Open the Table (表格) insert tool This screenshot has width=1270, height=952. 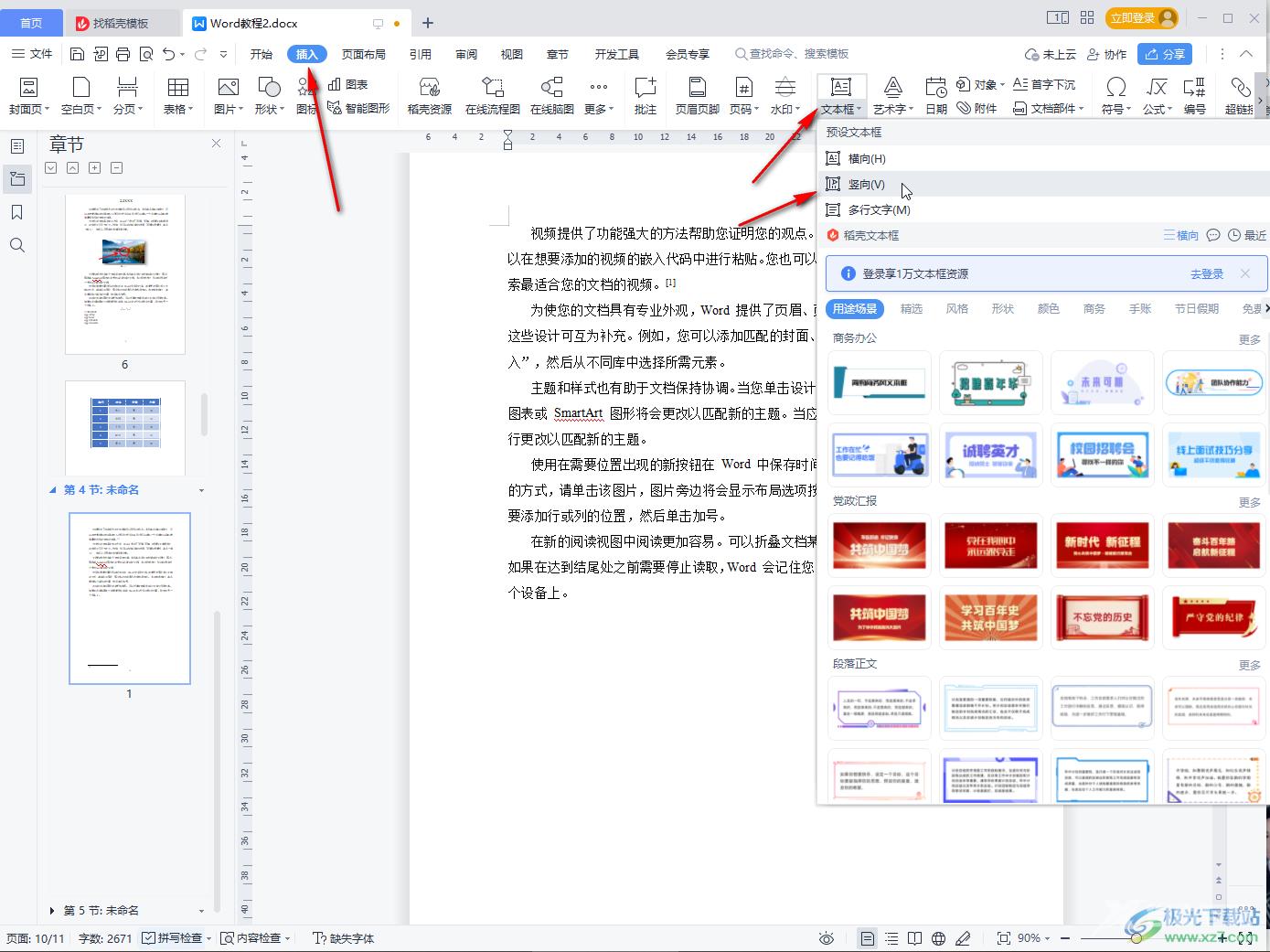tap(178, 96)
